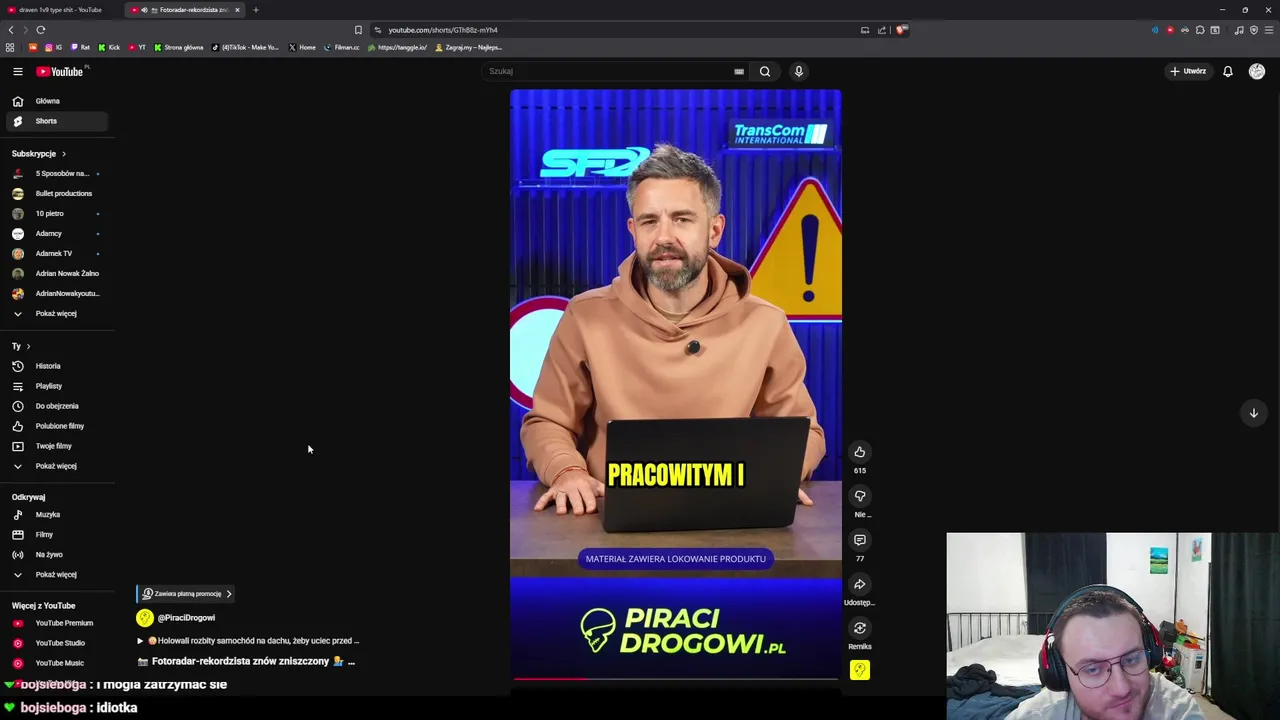Screen dimensions: 1280x720
Task: Open YouTube notifications bell
Action: tap(1228, 71)
